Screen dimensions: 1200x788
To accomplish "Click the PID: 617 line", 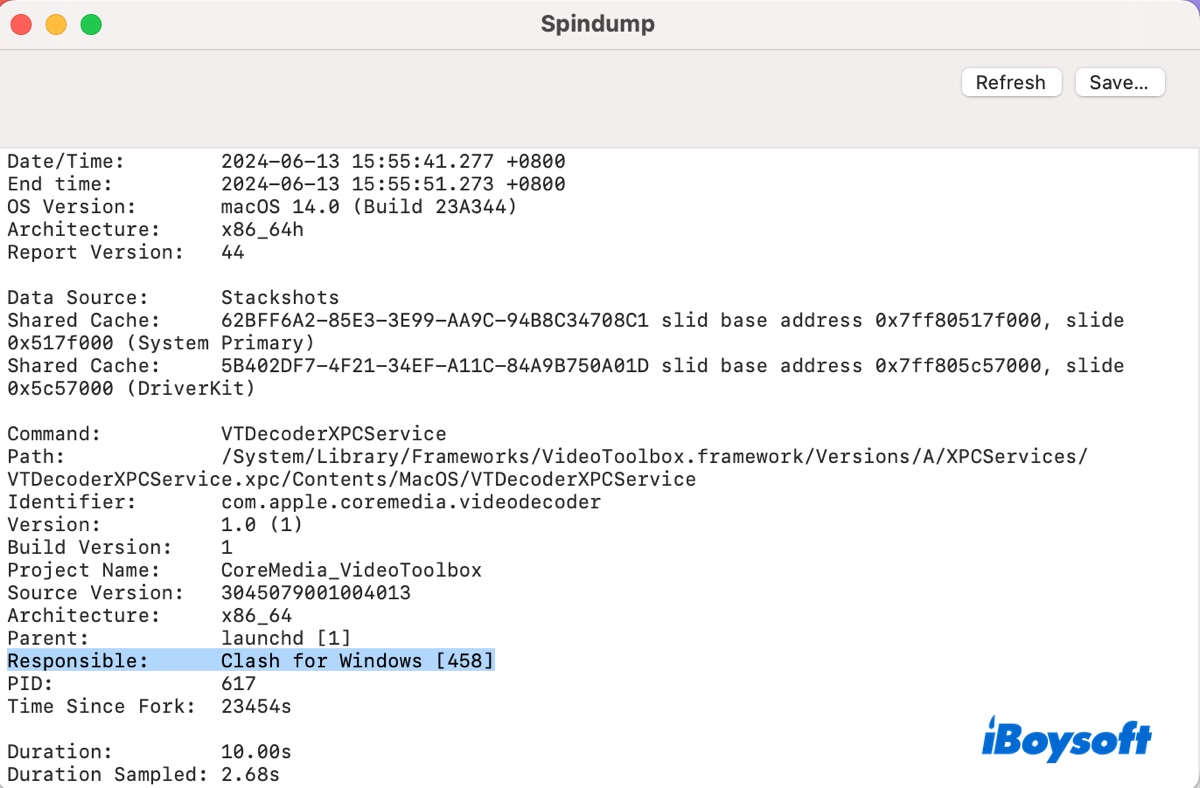I will point(131,684).
